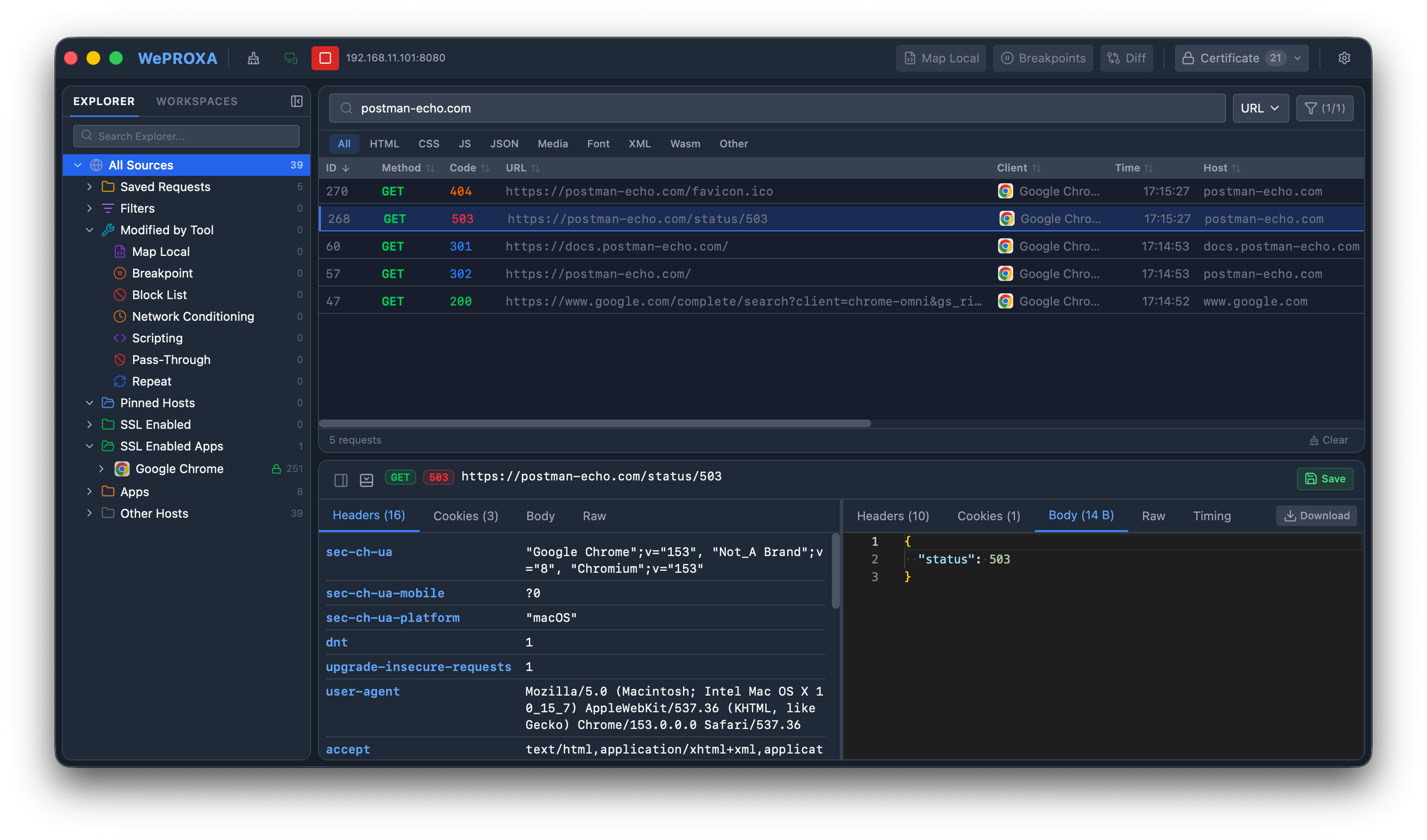The image size is (1427, 840).
Task: Click the Scripting code icon
Action: click(119, 338)
